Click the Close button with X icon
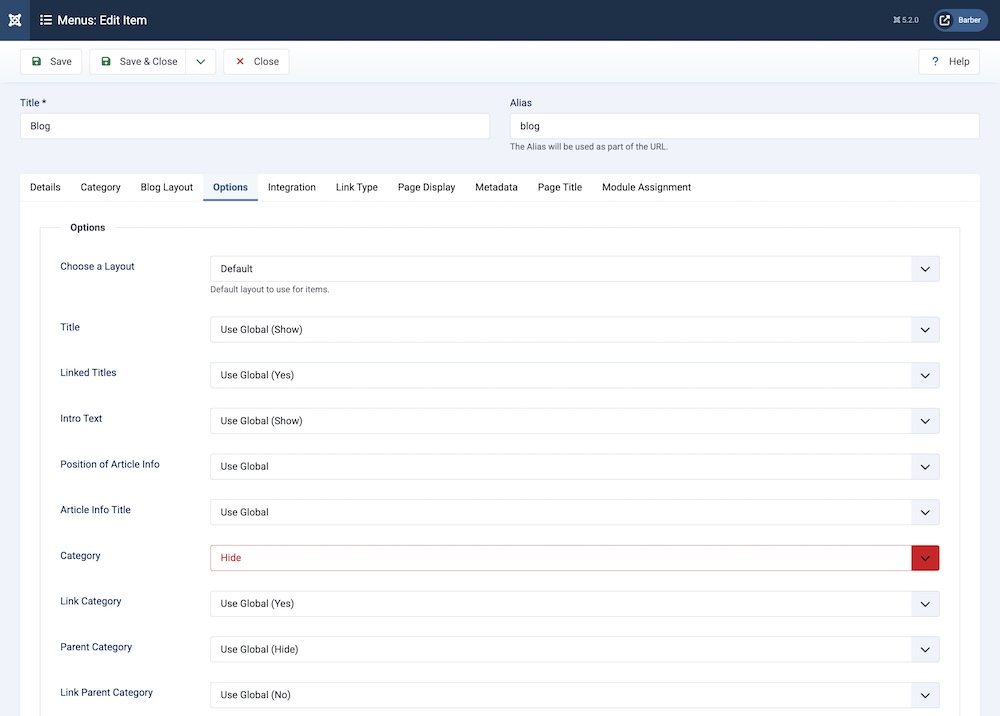 point(256,61)
